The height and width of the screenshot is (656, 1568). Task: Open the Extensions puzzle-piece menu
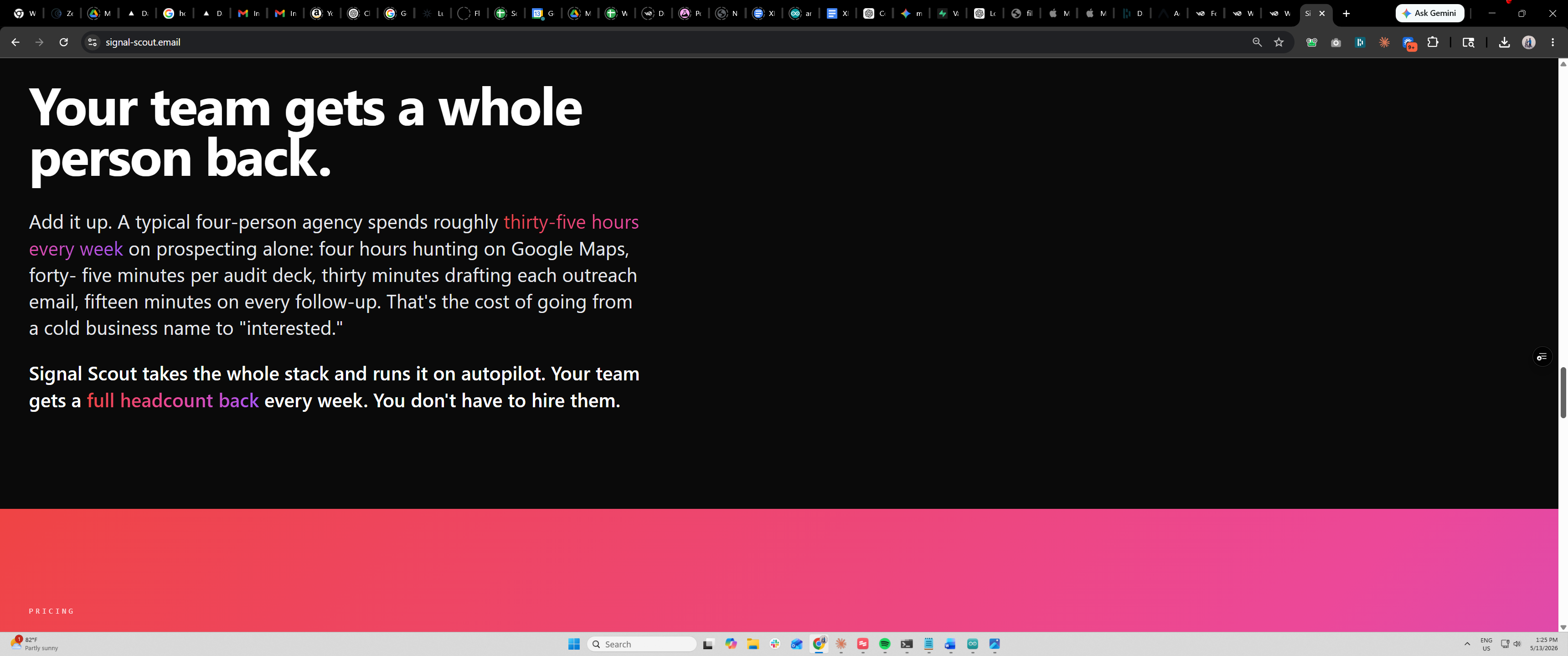pyautogui.click(x=1433, y=43)
